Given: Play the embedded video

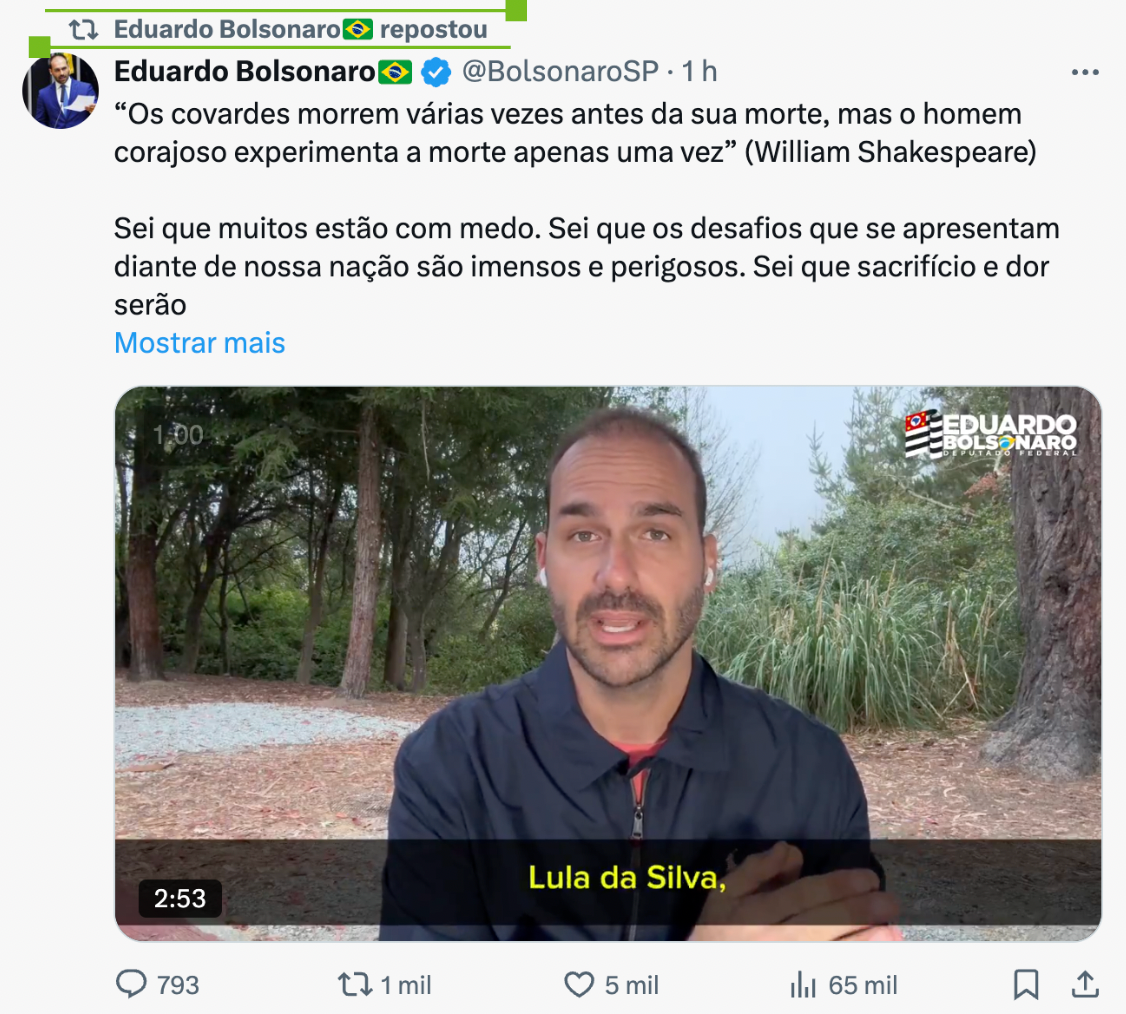Looking at the screenshot, I should (608, 664).
